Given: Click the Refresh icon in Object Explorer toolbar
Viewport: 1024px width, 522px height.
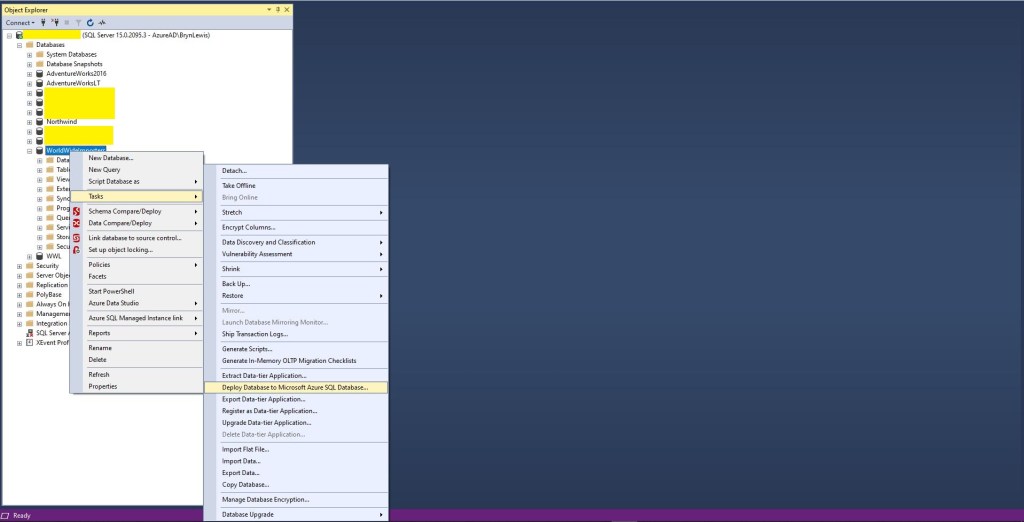Looking at the screenshot, I should tap(90, 22).
